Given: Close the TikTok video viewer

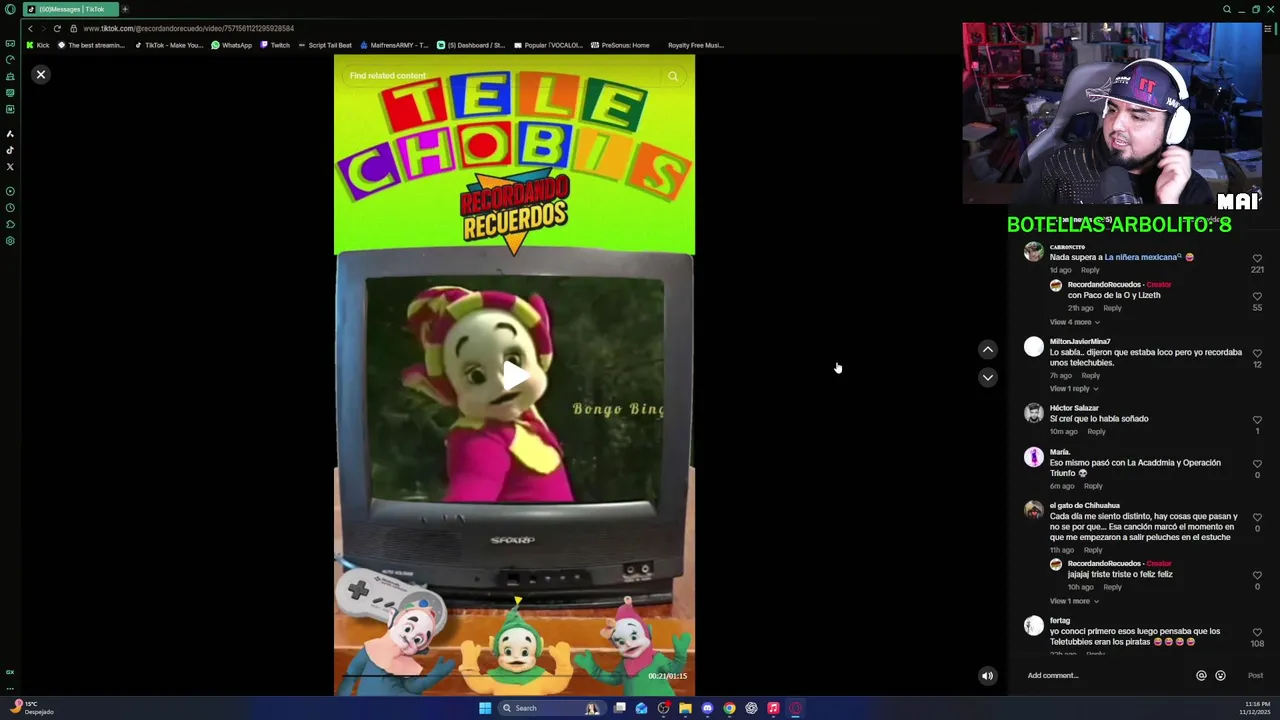Looking at the screenshot, I should point(41,75).
